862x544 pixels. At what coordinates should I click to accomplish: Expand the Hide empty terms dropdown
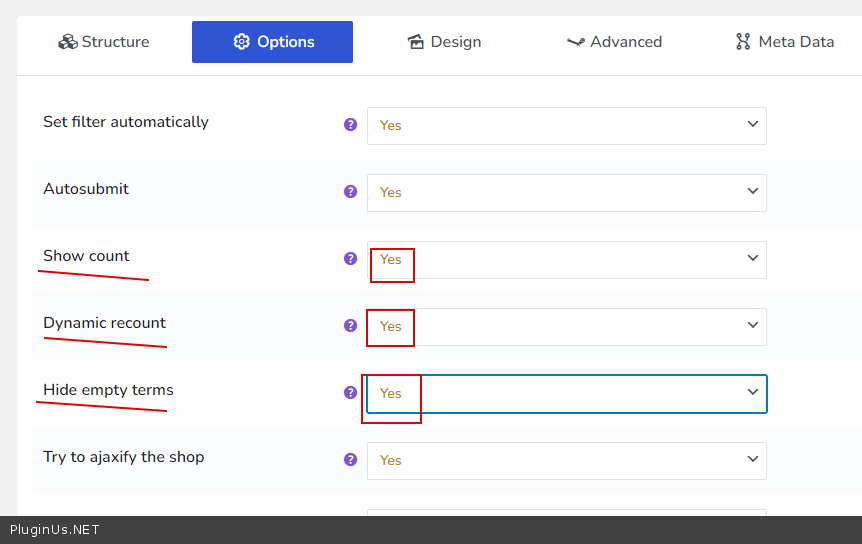(x=566, y=393)
